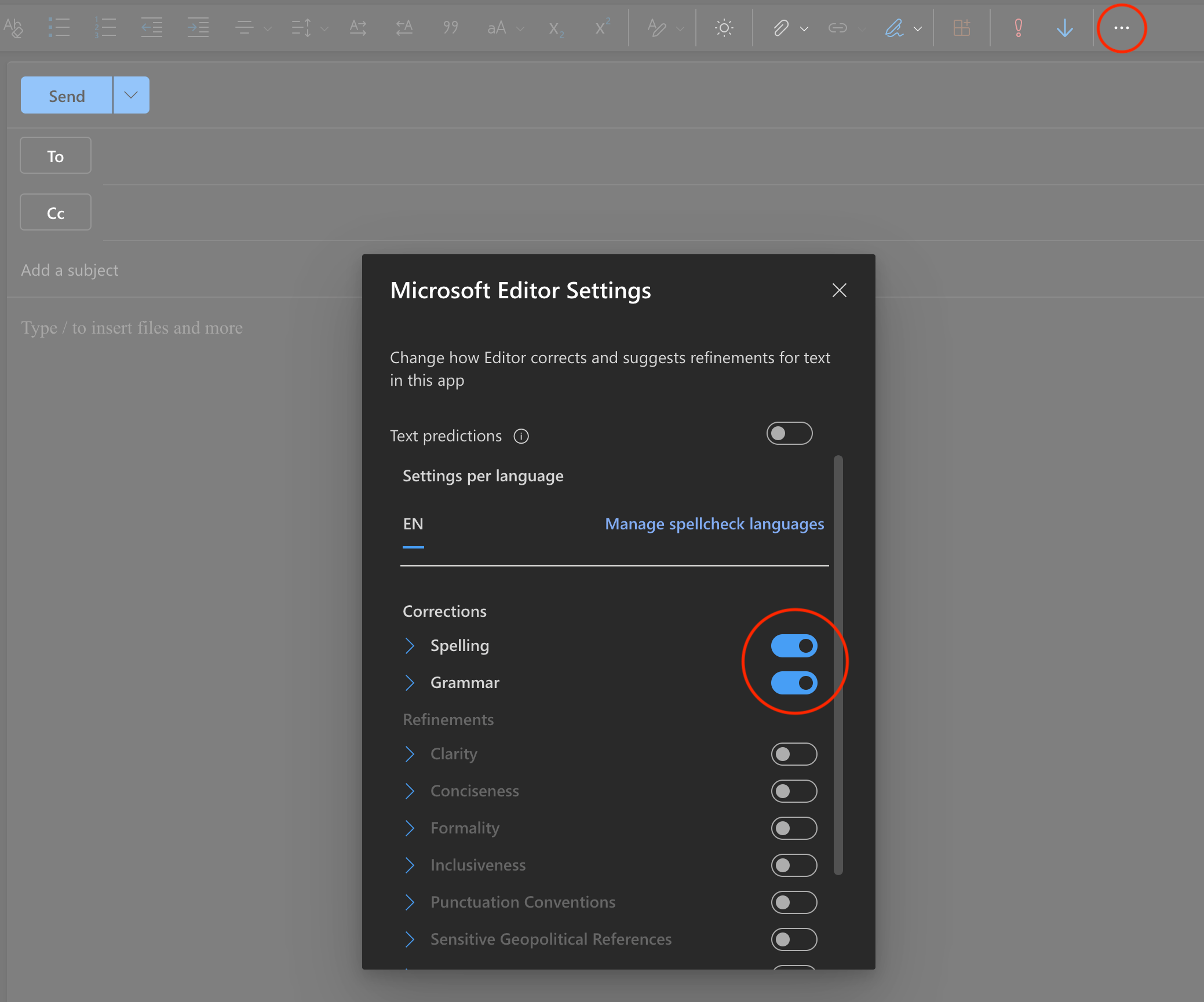Insert a block quote
1204x1002 pixels.
450,27
